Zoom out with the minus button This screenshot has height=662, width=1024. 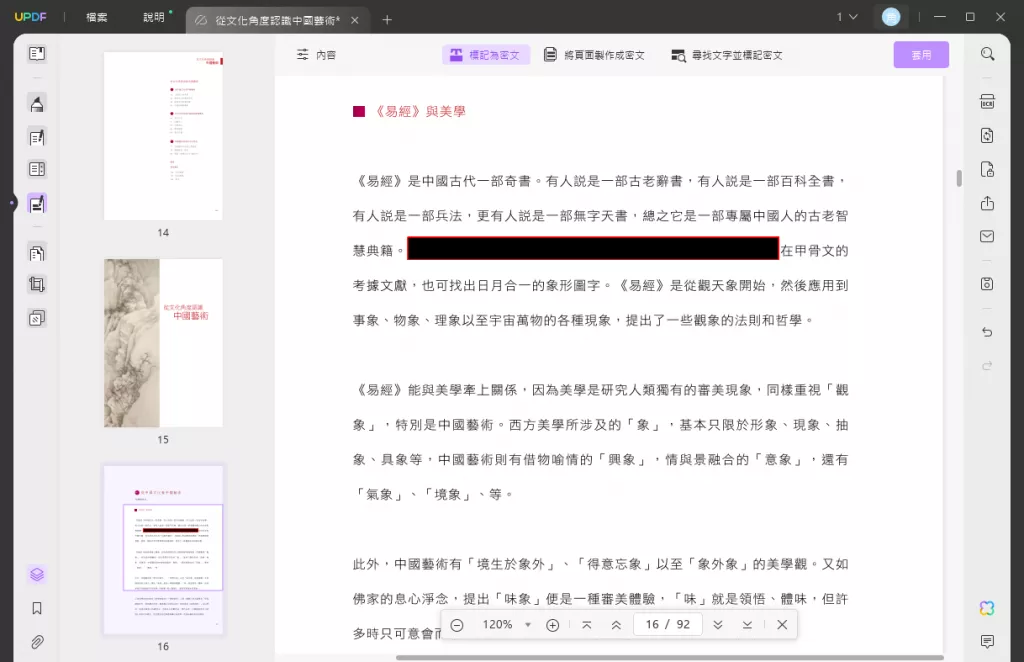[457, 625]
